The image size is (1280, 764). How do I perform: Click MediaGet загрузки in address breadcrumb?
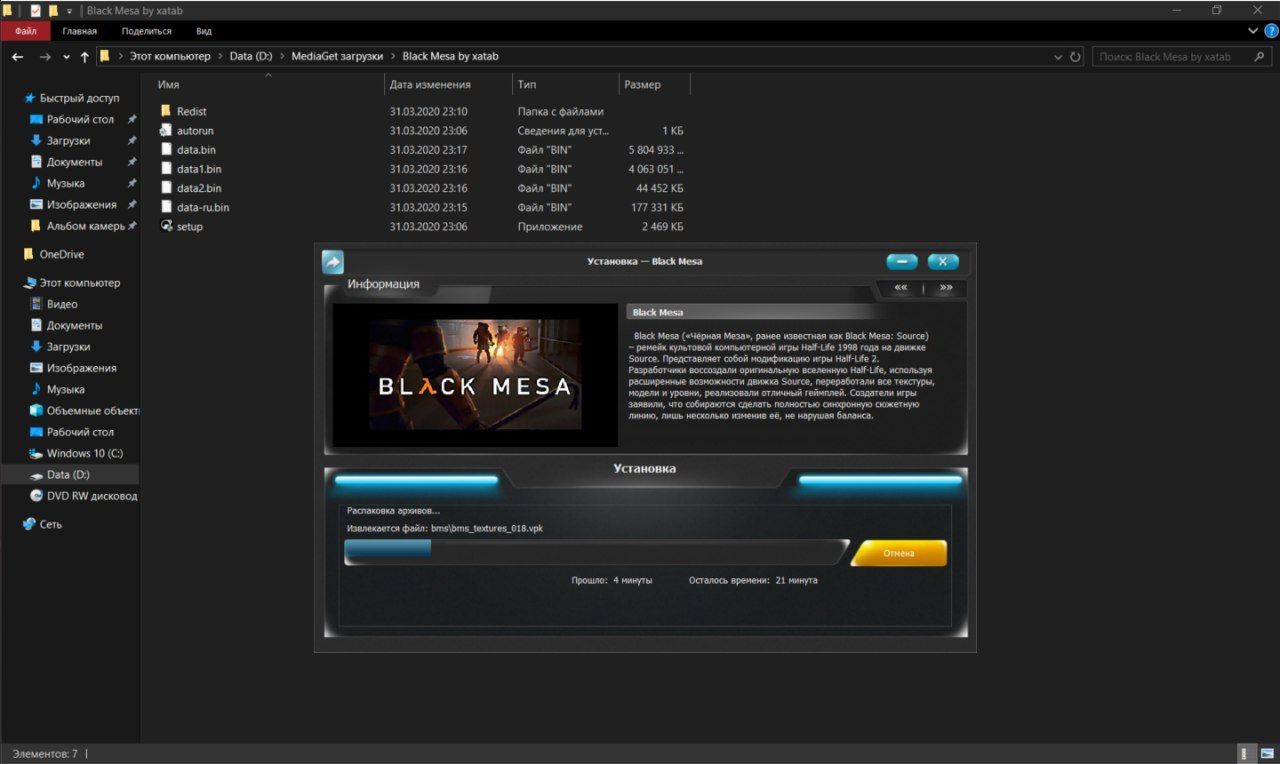pyautogui.click(x=337, y=57)
